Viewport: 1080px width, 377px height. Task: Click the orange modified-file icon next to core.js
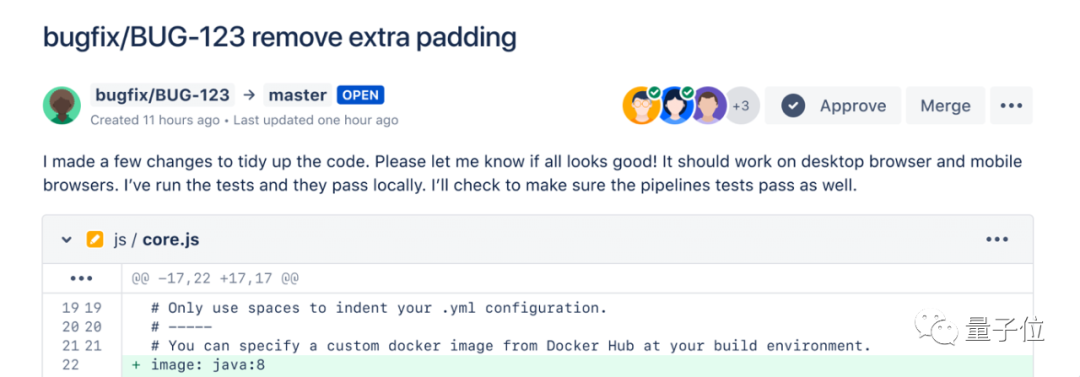point(94,240)
